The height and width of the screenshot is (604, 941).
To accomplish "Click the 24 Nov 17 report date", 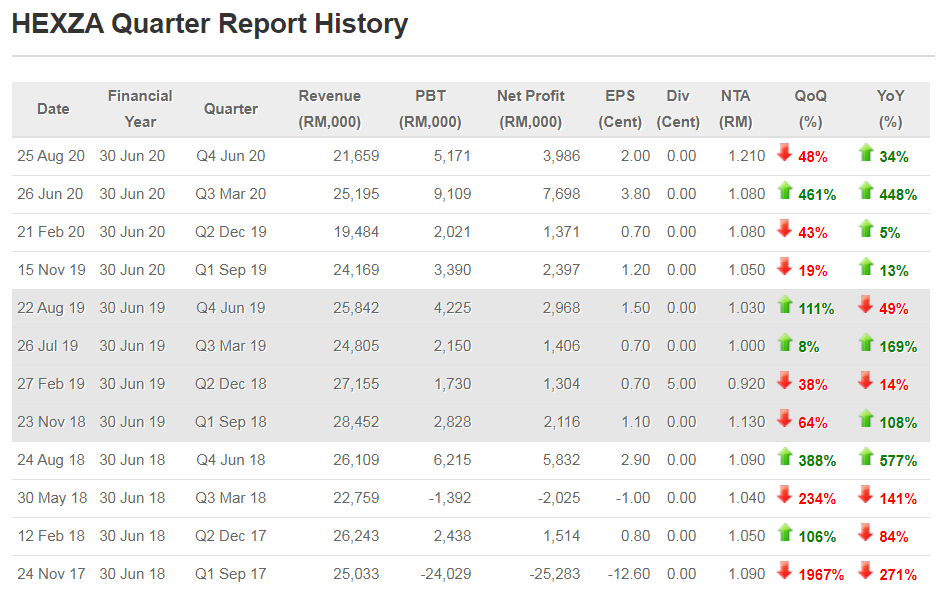I will click(51, 574).
